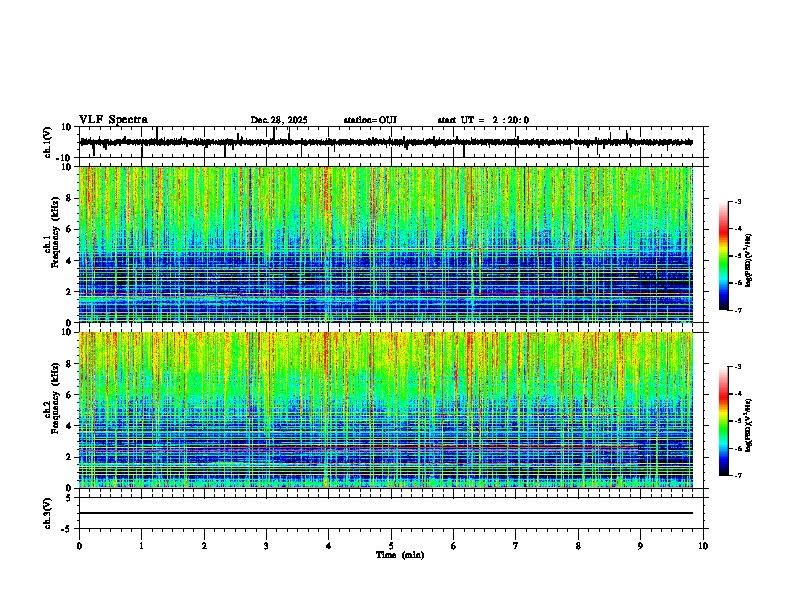Click the flat ch.3 voltage trace line

click(386, 513)
